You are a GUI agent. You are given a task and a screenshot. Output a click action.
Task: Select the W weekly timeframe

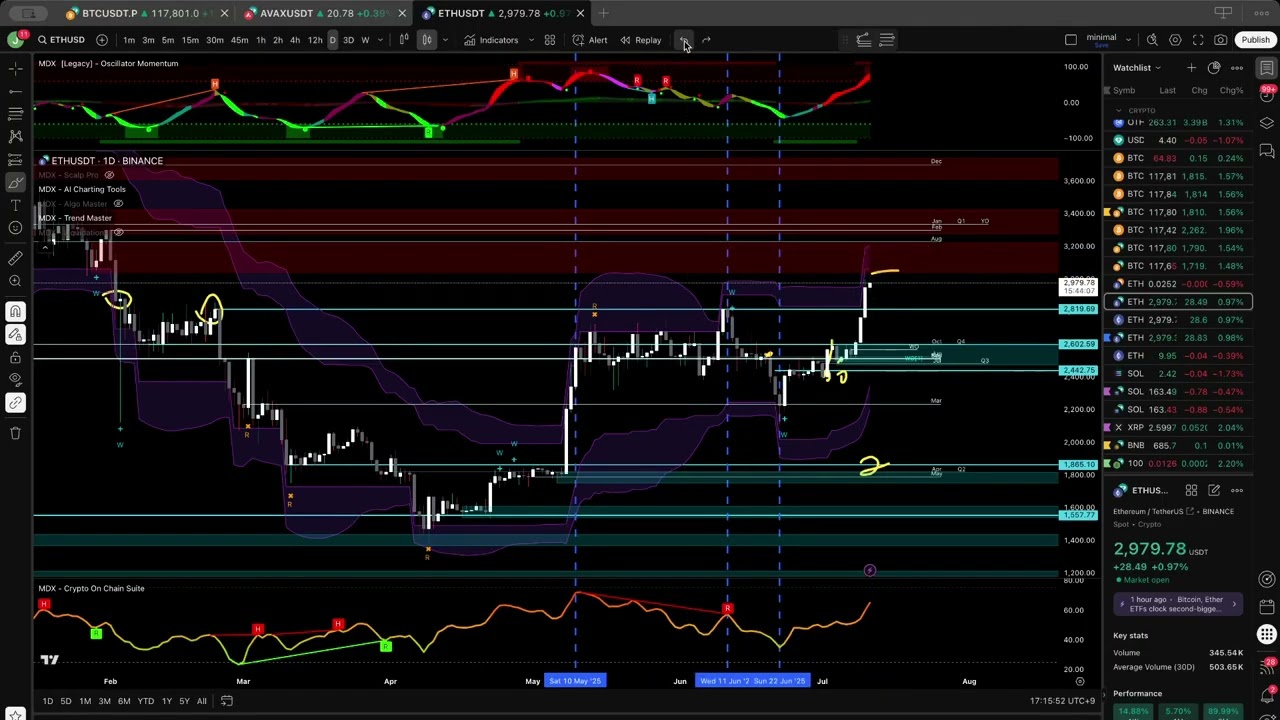365,40
